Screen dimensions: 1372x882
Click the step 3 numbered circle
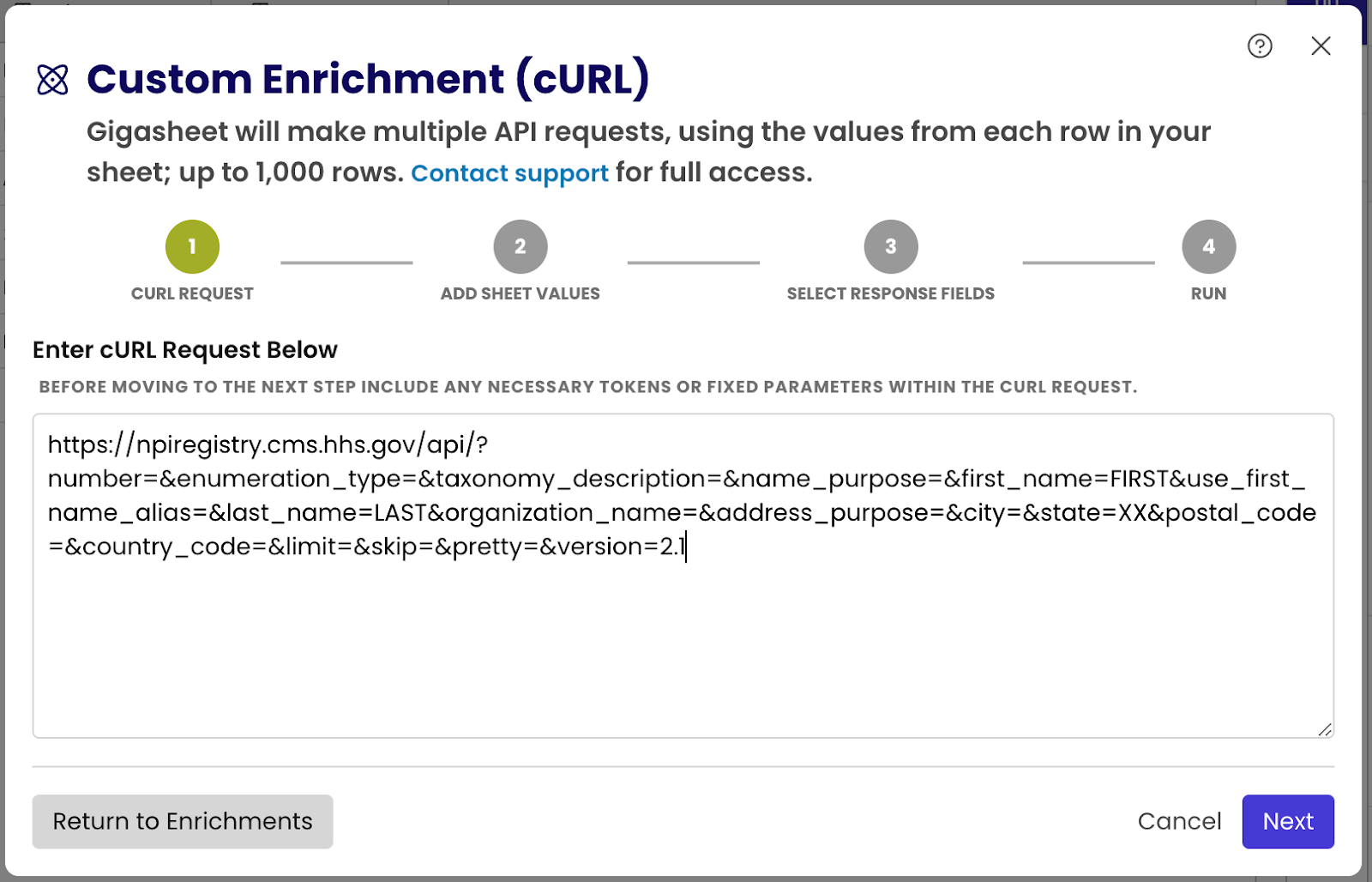point(891,246)
